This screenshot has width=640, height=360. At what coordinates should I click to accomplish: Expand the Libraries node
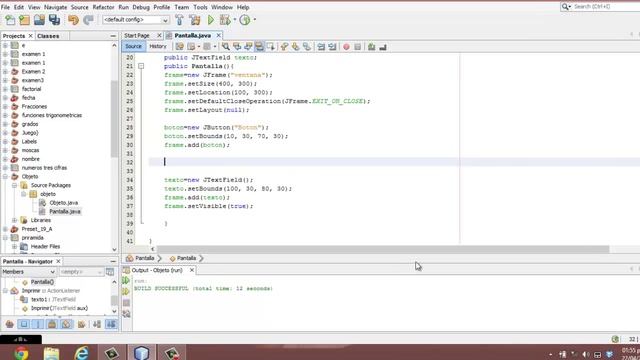(x=14, y=220)
